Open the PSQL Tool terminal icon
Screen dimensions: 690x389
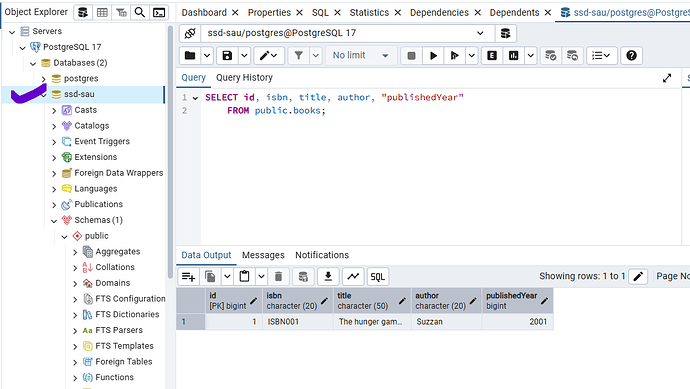tap(159, 12)
